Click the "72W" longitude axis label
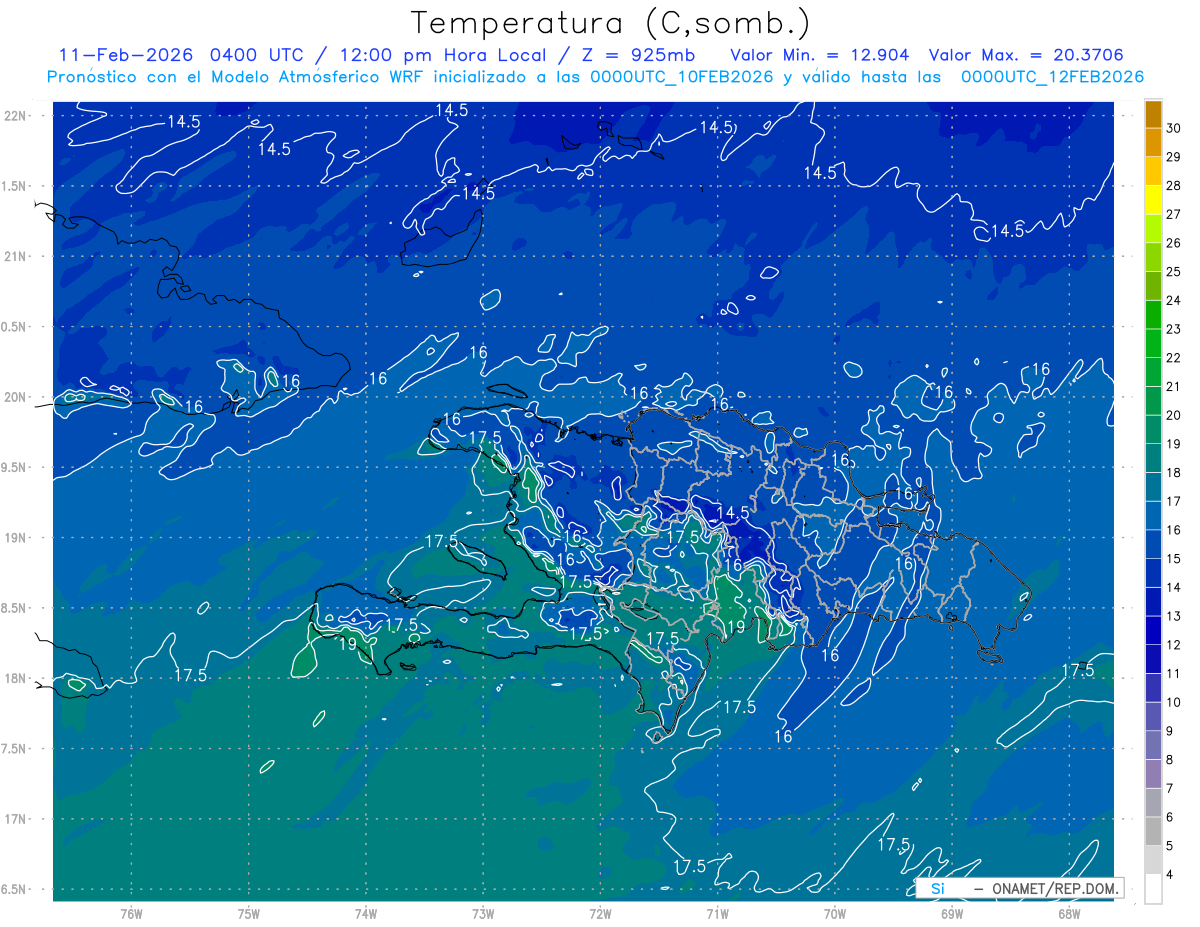The image size is (1200, 927). (600, 913)
